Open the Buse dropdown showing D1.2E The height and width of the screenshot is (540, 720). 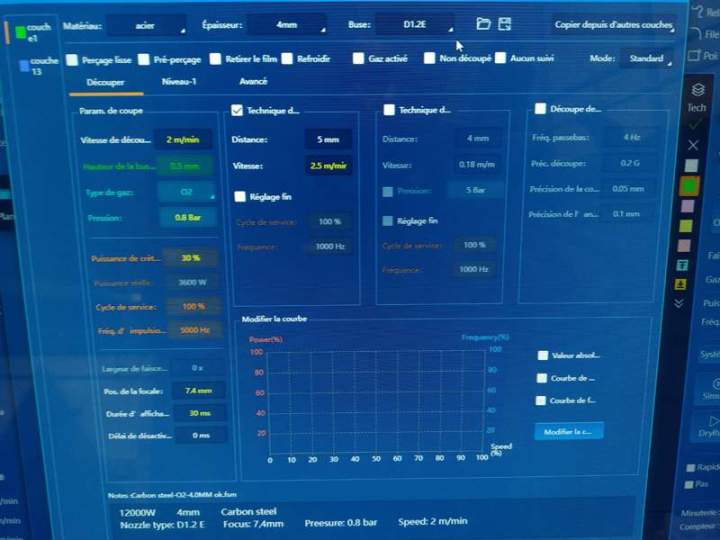click(414, 24)
